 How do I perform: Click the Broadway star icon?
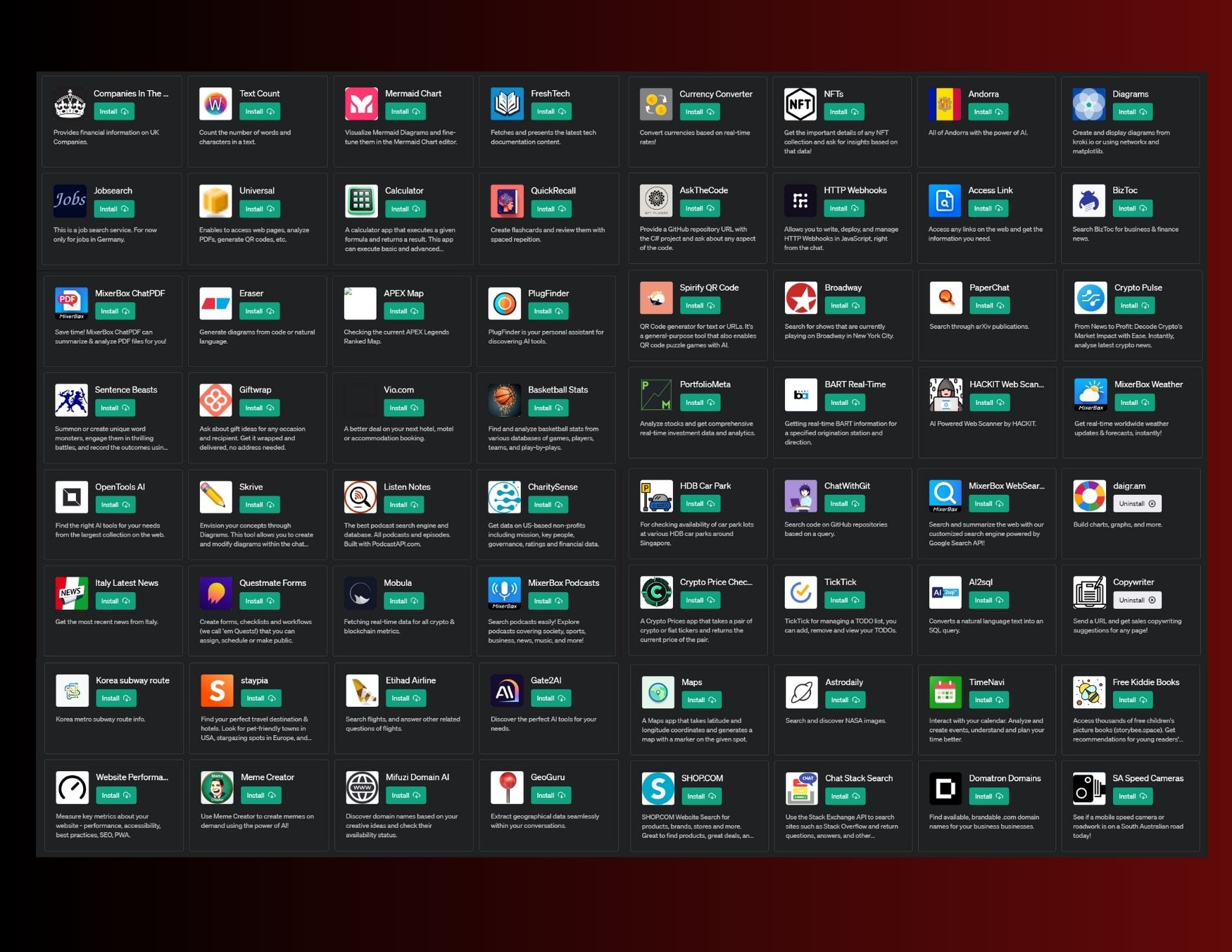801,299
